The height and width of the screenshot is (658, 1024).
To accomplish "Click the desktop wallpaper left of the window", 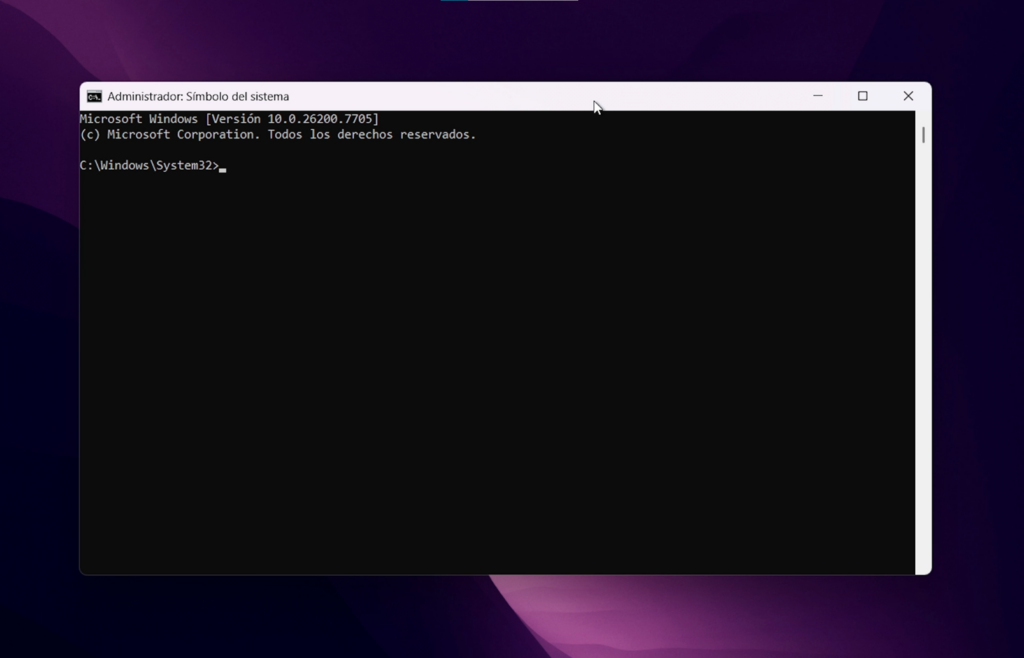I will (x=40, y=330).
